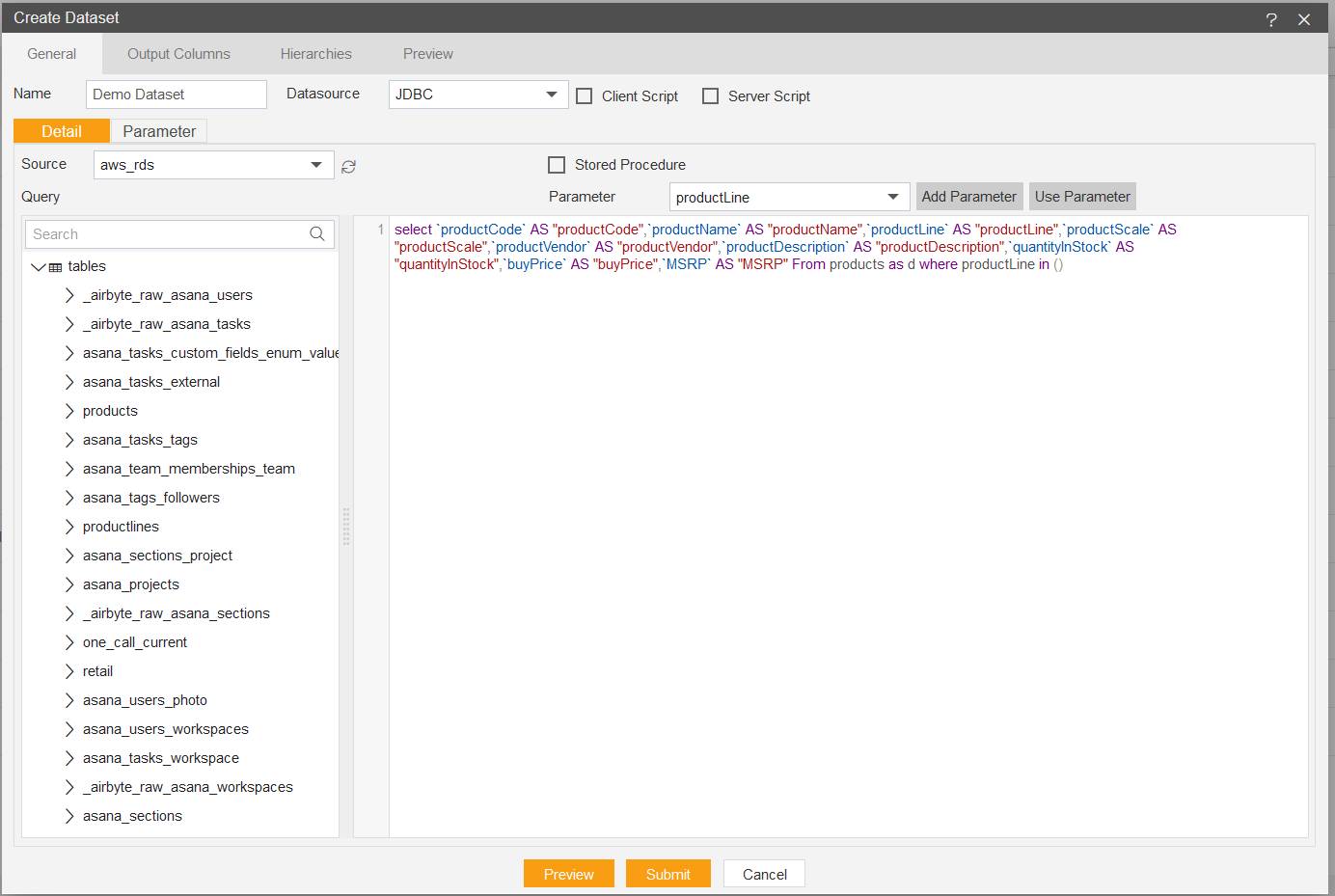Expand the asana_sections table node
The height and width of the screenshot is (896, 1335).
pyautogui.click(x=69, y=816)
